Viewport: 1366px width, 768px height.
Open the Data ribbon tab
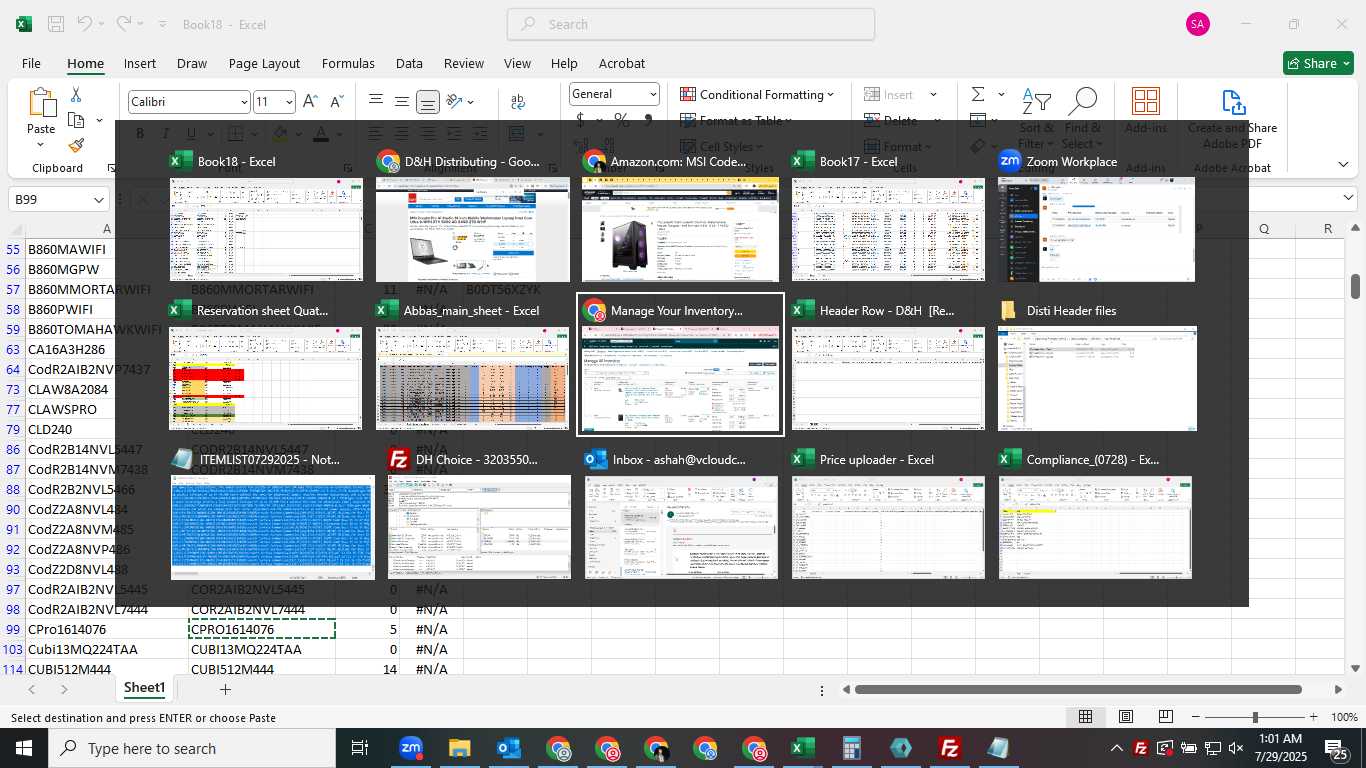409,63
